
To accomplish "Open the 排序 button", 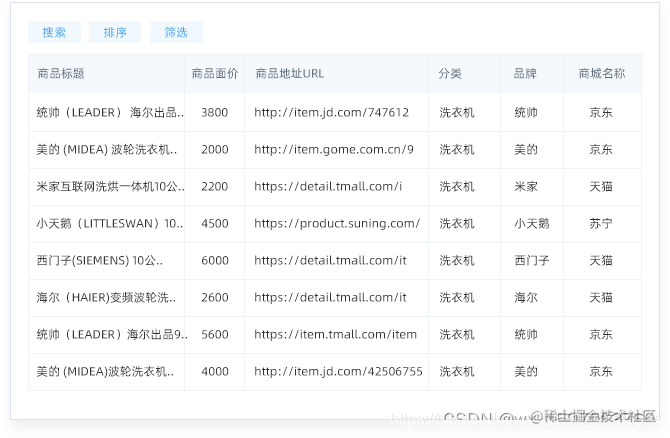I will click(x=115, y=32).
